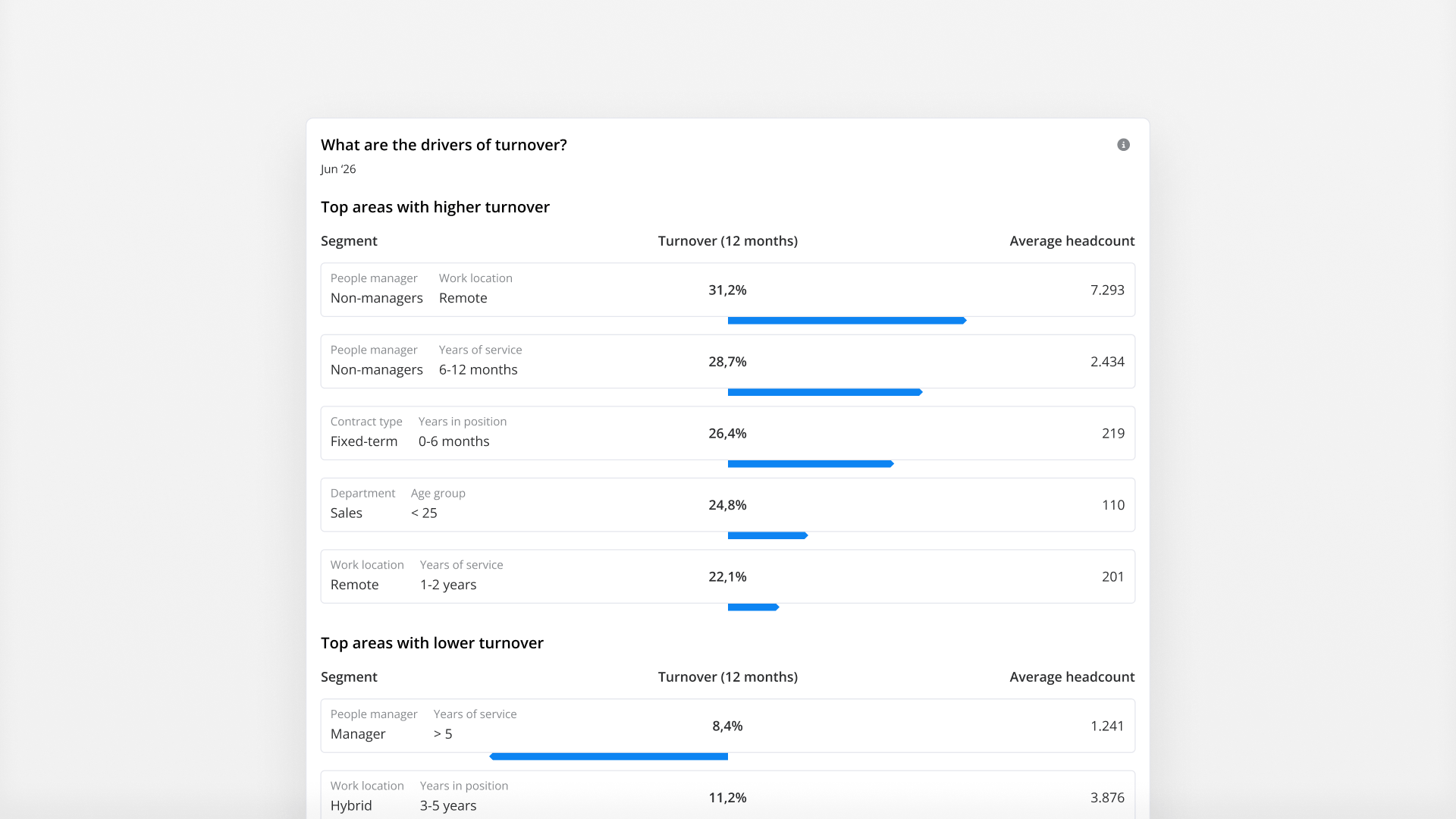This screenshot has width=1456, height=819.
Task: Click the Jun '26 date label
Action: [338, 169]
